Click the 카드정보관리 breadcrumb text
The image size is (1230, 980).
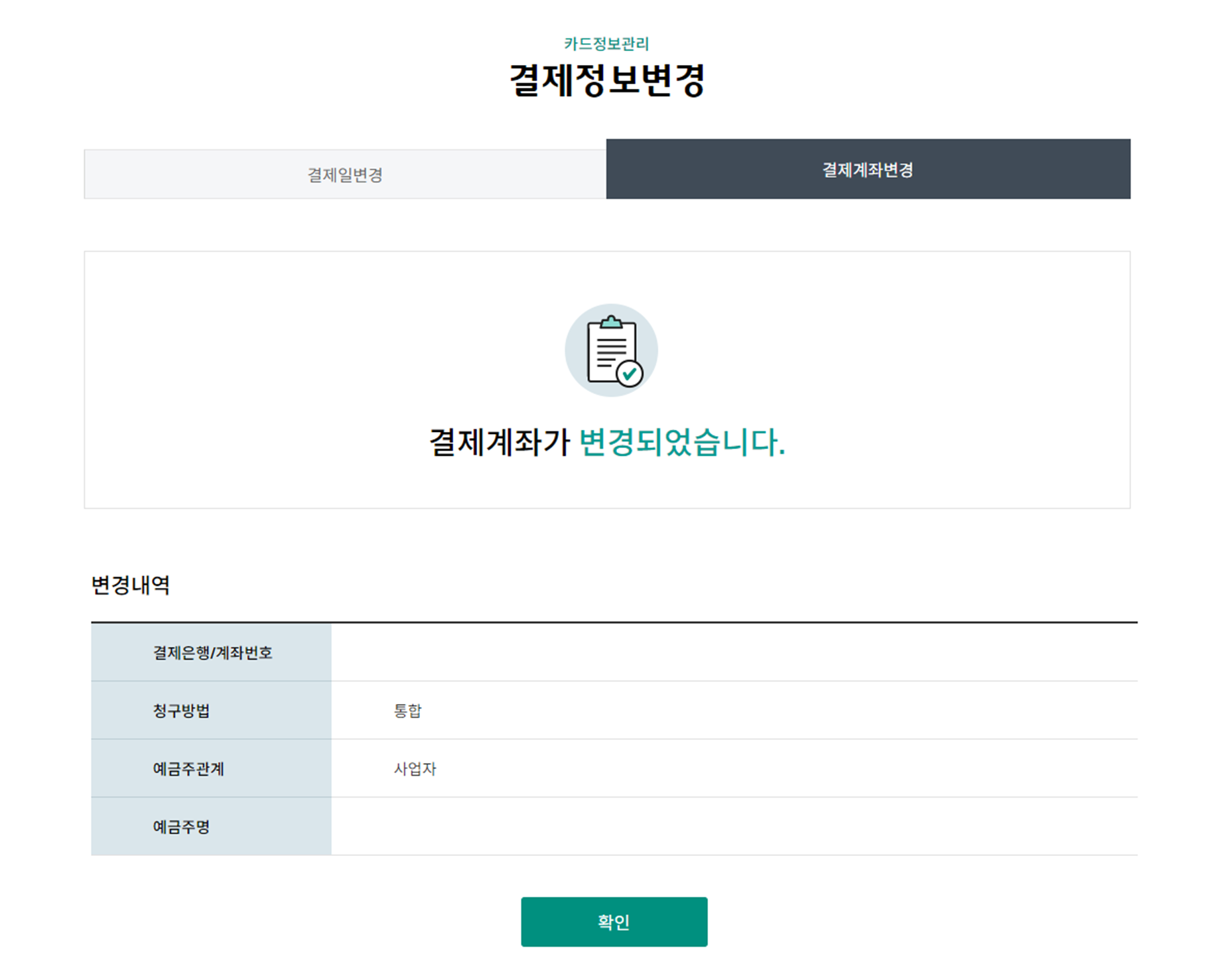(606, 44)
